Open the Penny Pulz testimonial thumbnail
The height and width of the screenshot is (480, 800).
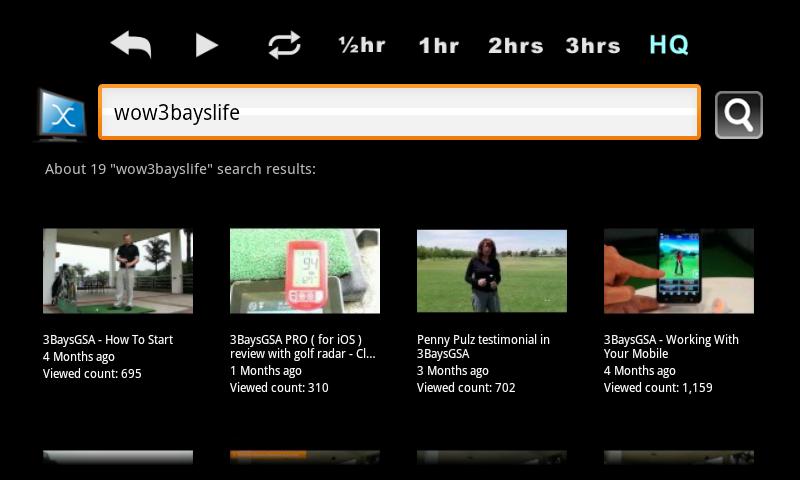click(492, 271)
